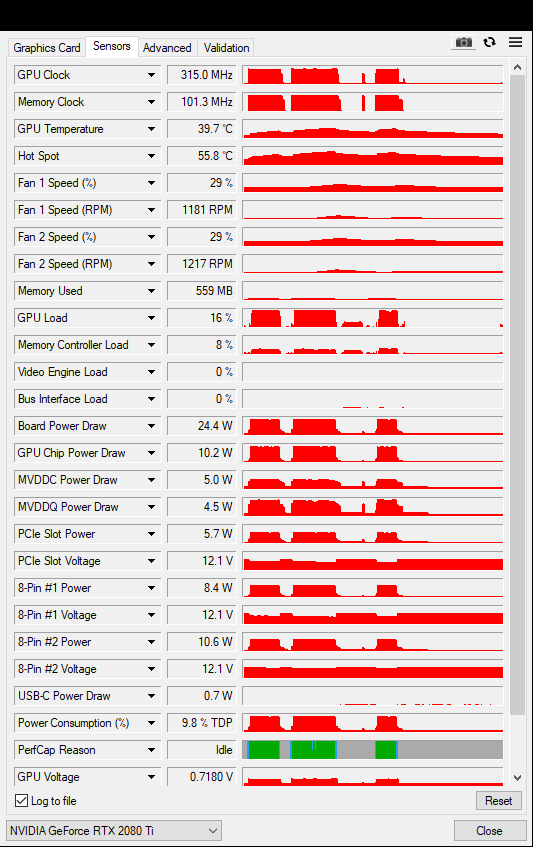
Task: Expand the 8-Pin #2 Power dropdown
Action: [151, 642]
